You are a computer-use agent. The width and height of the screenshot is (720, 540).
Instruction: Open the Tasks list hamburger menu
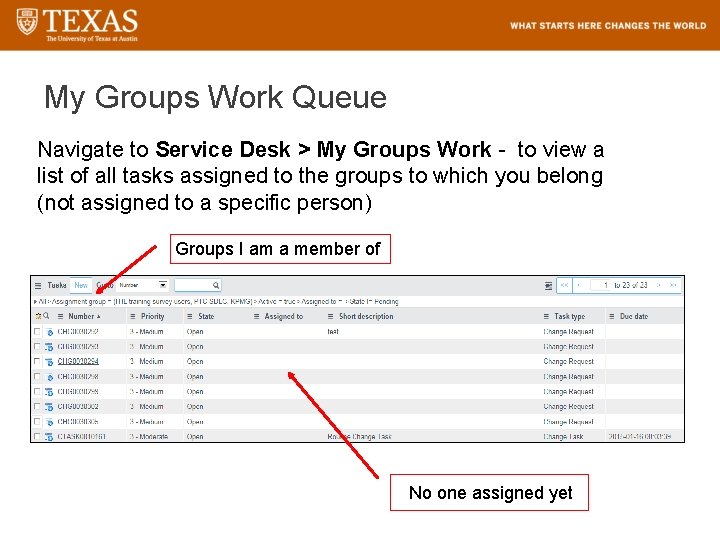[x=38, y=286]
